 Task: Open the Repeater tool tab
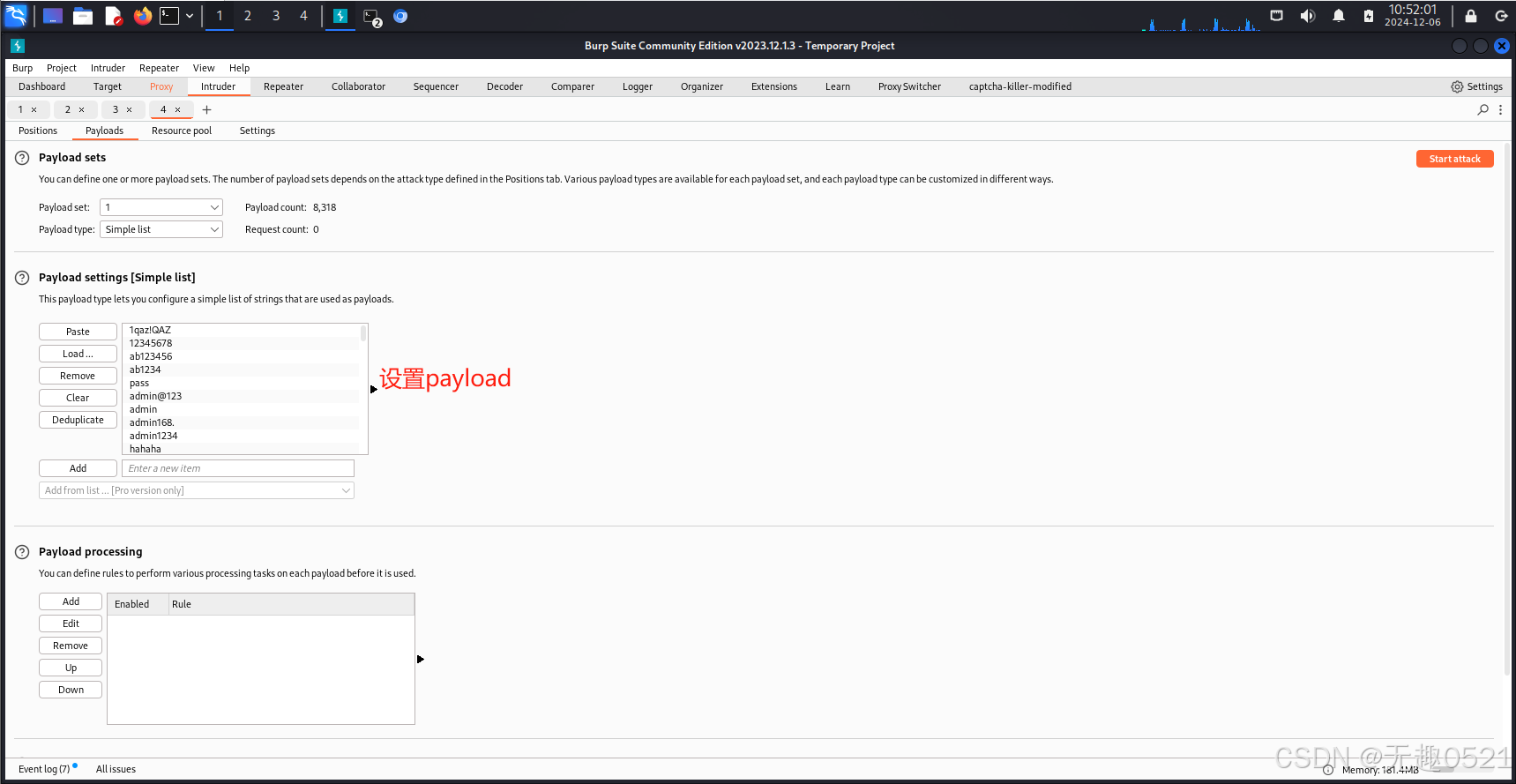pos(283,86)
